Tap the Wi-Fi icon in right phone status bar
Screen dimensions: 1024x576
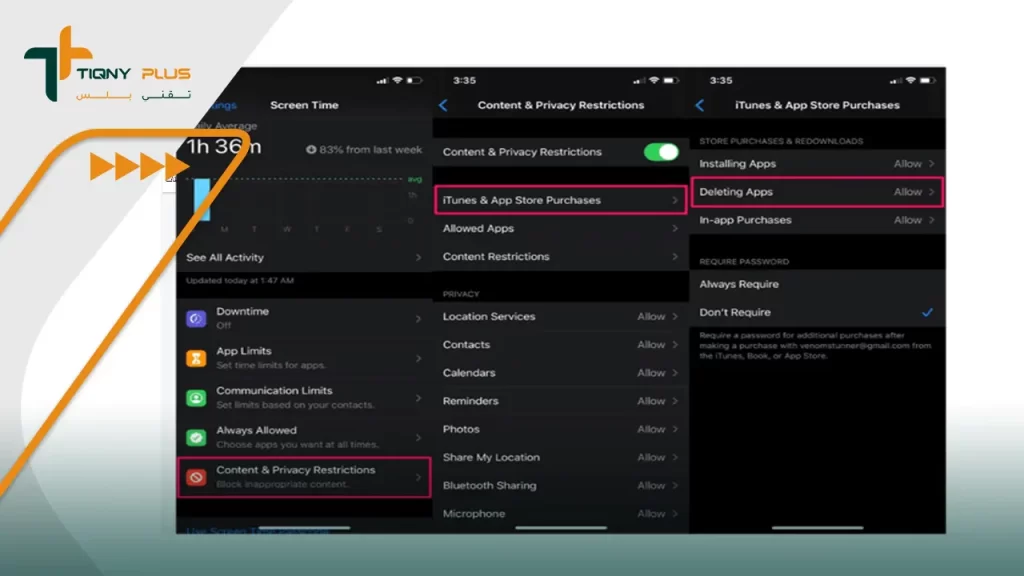point(911,80)
